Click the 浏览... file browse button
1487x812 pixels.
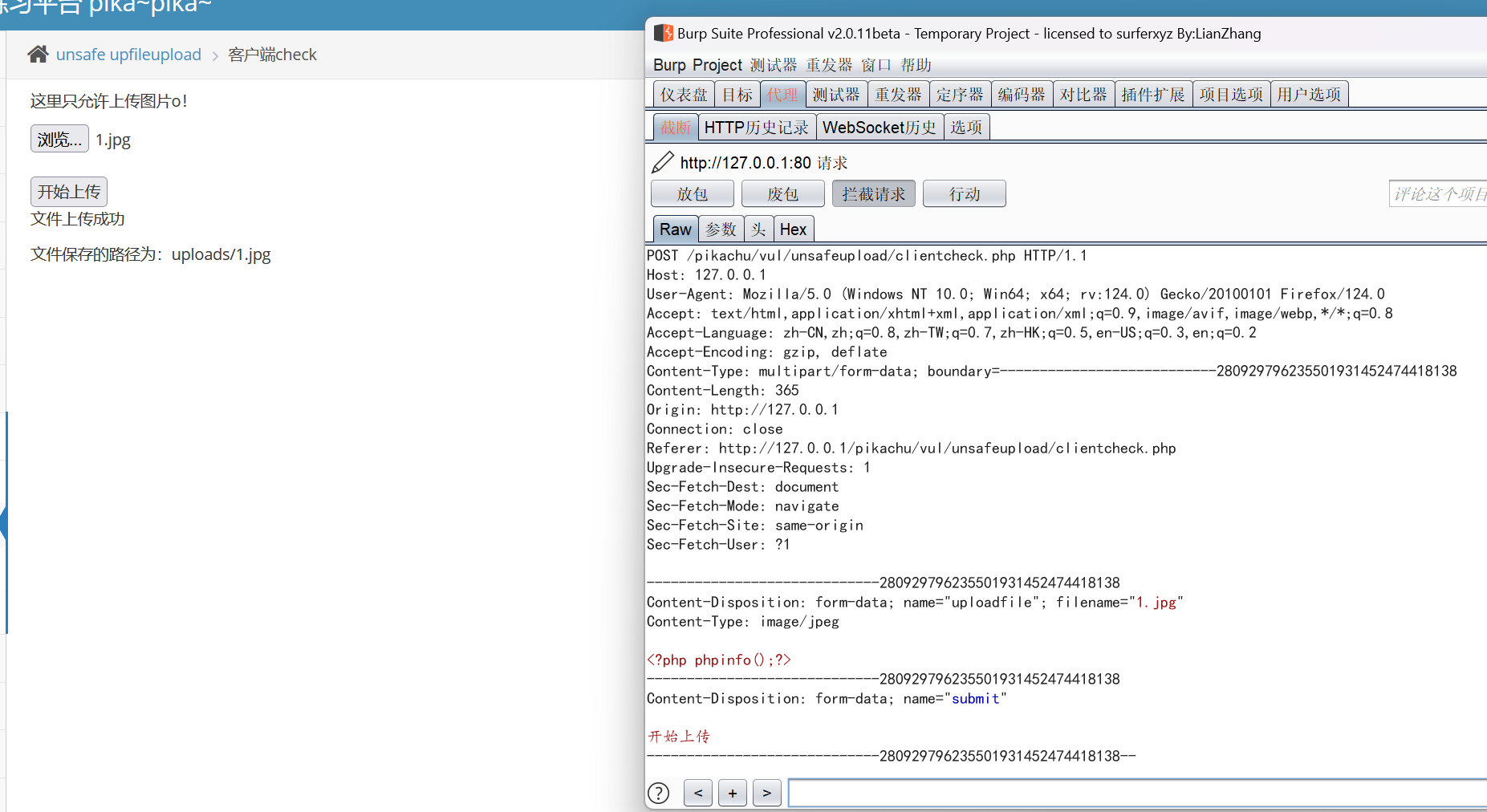click(59, 139)
